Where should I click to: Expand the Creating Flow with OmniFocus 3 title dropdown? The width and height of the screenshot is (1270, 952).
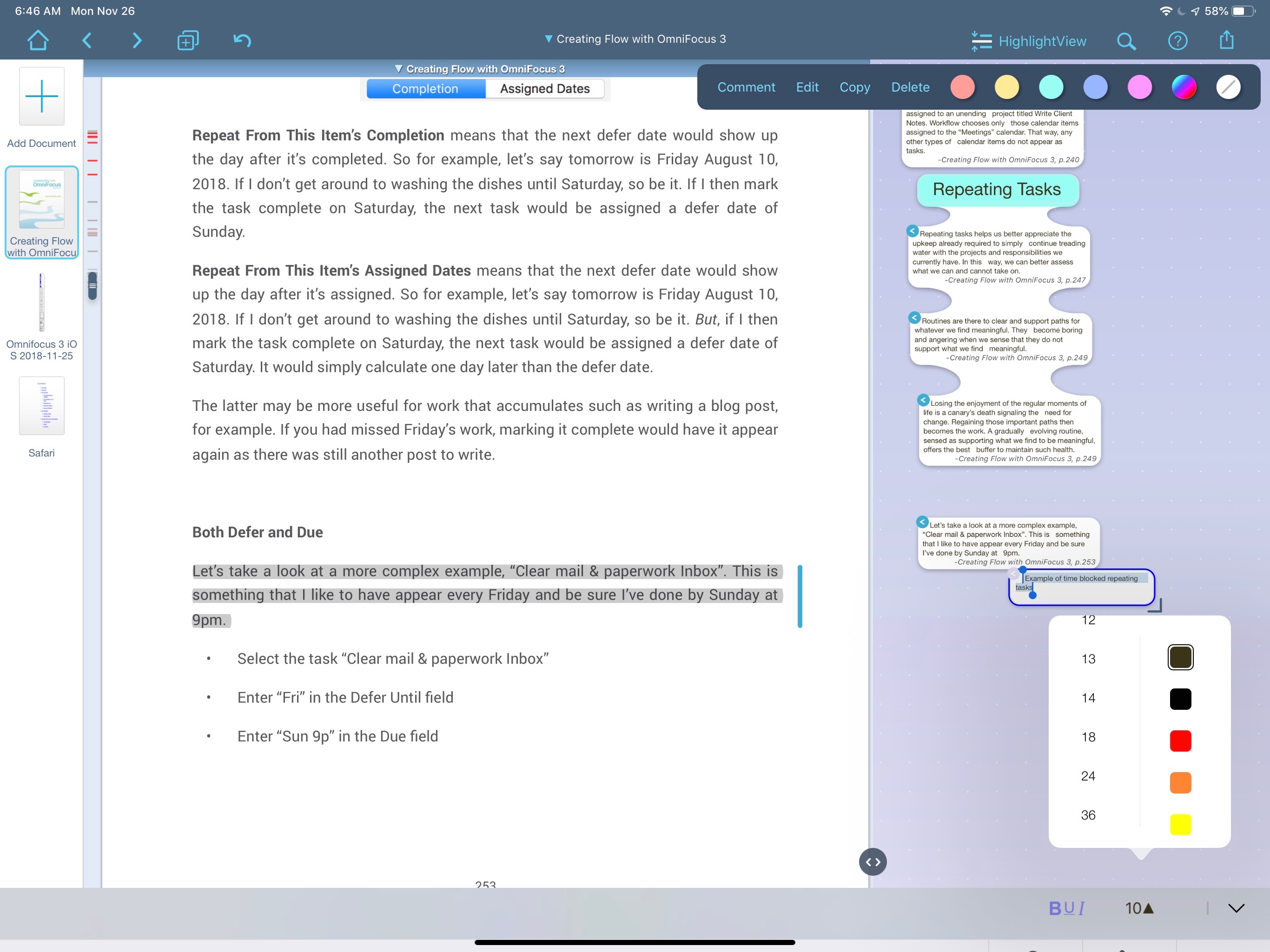point(635,39)
